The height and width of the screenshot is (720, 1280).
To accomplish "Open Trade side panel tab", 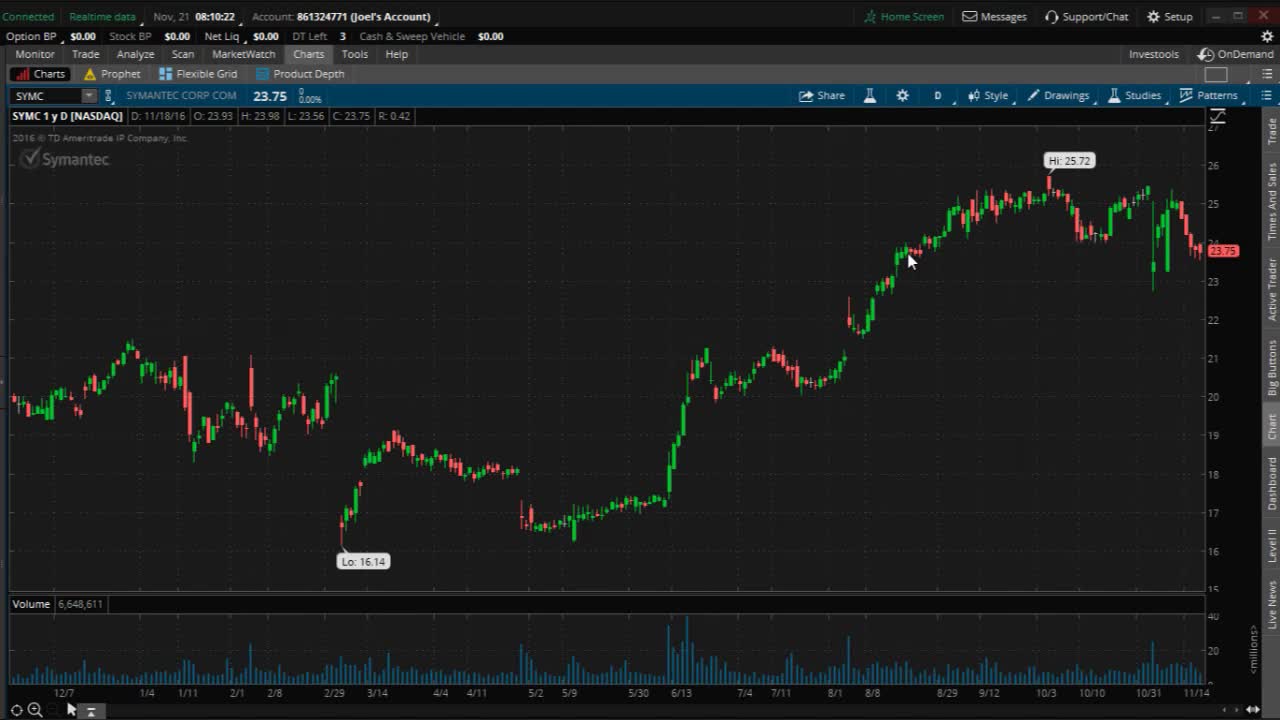I will [1272, 131].
